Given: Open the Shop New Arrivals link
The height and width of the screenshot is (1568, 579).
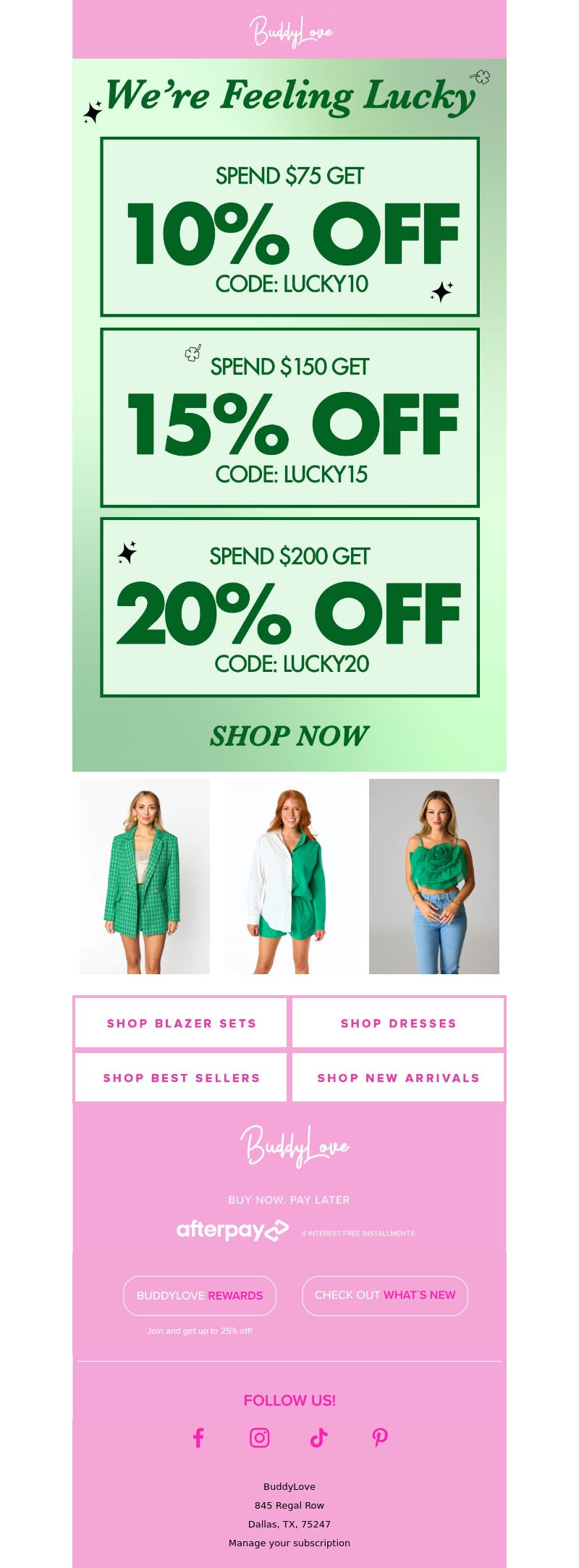Looking at the screenshot, I should 398,1078.
